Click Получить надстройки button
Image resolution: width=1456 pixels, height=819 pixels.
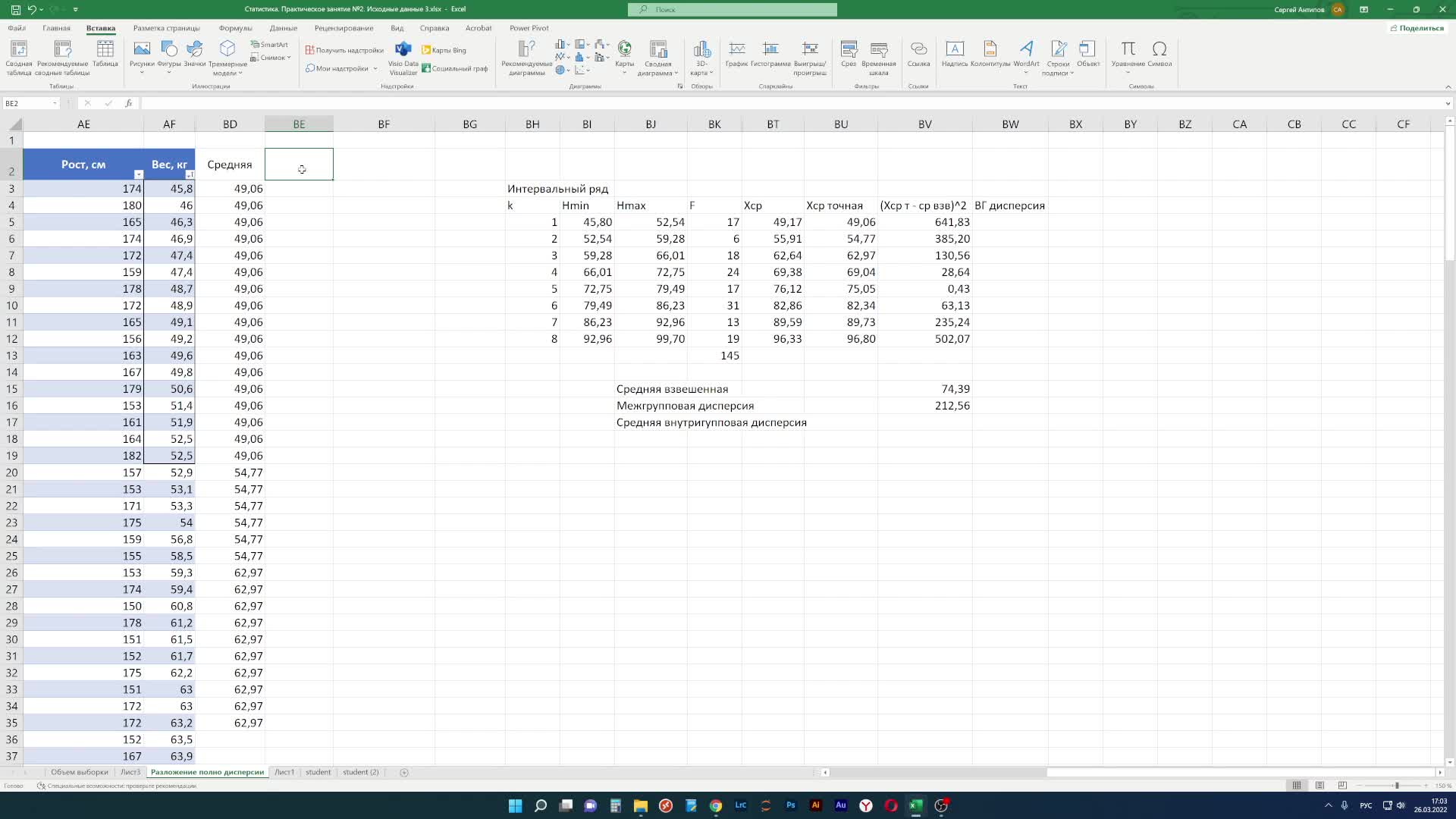345,50
